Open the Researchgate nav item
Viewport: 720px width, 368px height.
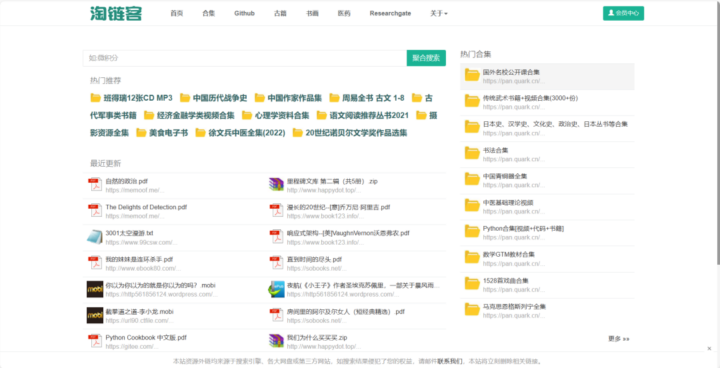(x=390, y=13)
